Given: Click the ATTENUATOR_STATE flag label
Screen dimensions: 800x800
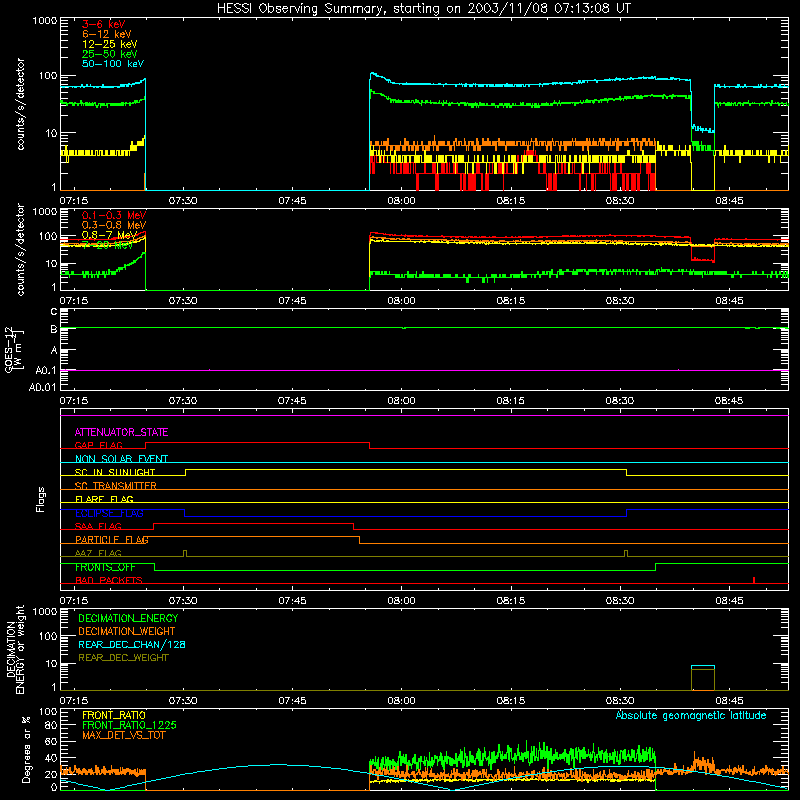Looking at the screenshot, I should point(121,432).
